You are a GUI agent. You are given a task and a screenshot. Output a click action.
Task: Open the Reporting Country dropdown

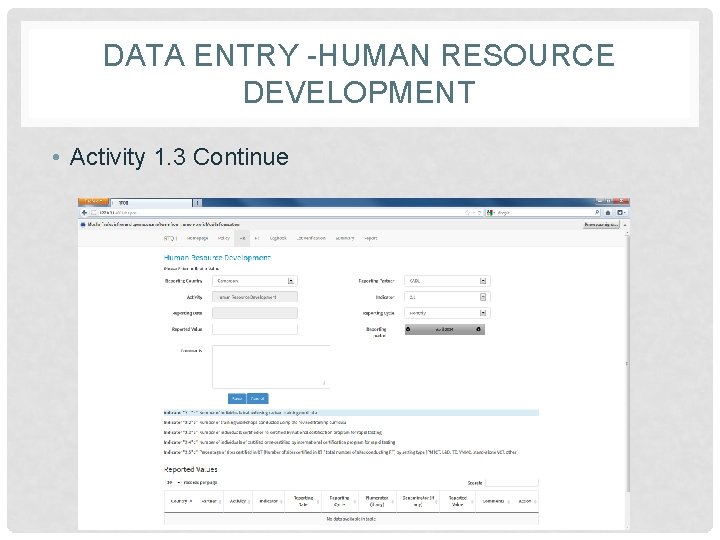[255, 281]
